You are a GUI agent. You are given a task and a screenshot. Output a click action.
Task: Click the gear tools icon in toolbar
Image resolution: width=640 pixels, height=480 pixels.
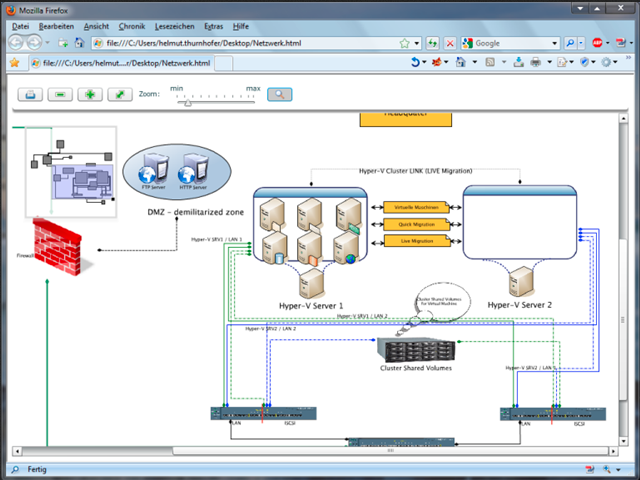click(606, 62)
